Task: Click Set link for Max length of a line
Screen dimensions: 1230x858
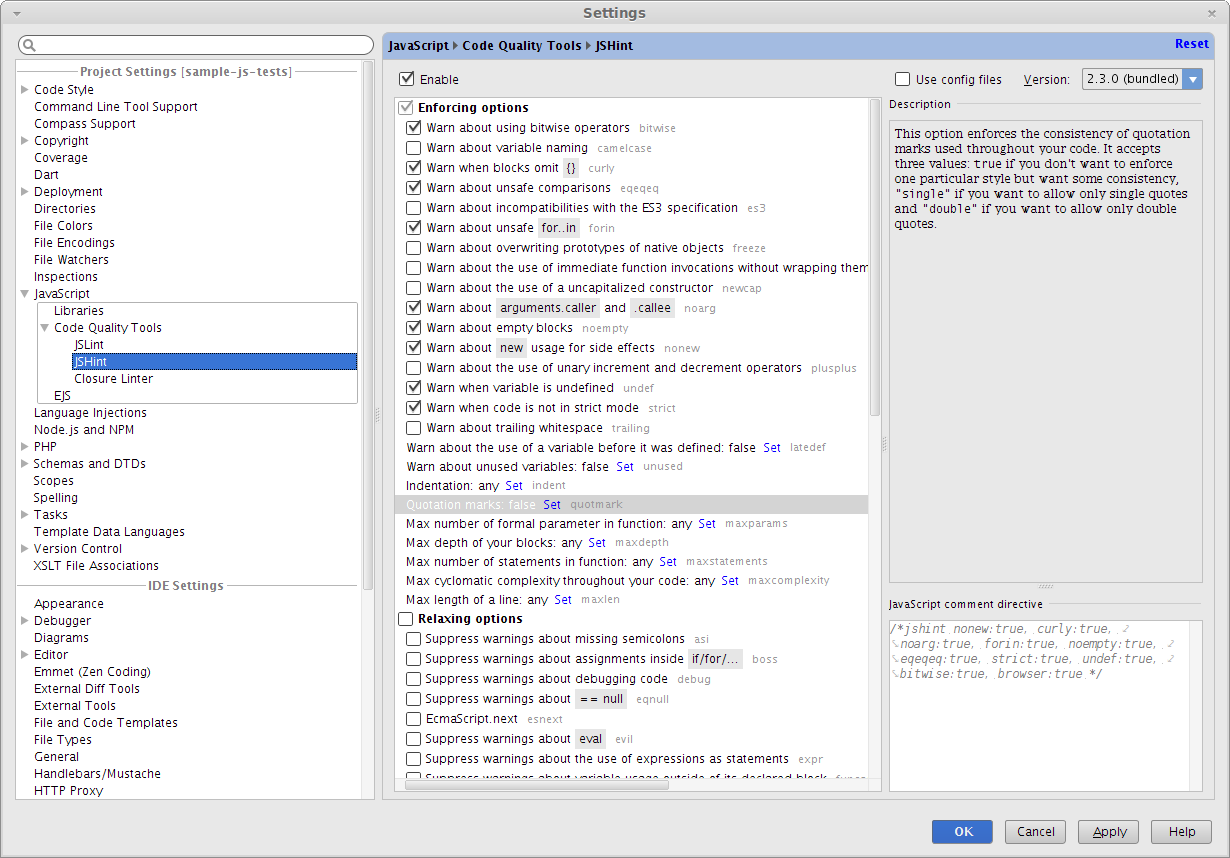Action: click(563, 600)
